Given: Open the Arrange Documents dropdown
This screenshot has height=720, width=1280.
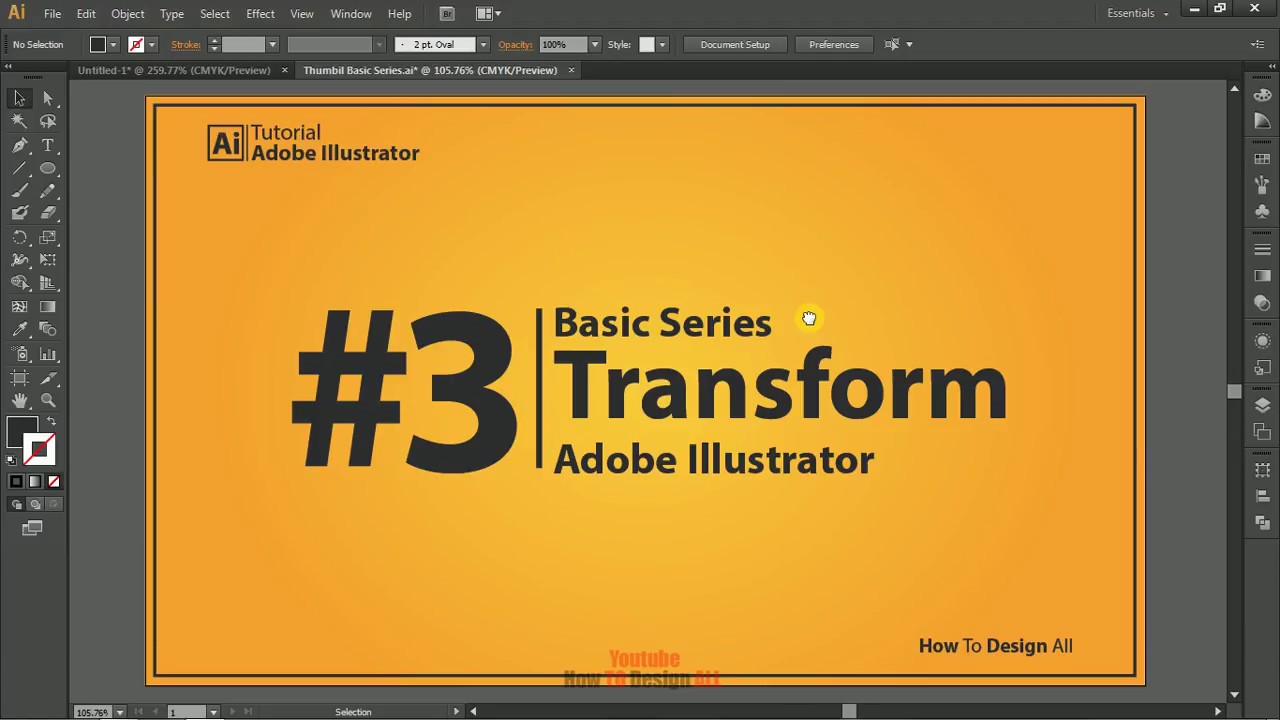Looking at the screenshot, I should click(x=489, y=13).
